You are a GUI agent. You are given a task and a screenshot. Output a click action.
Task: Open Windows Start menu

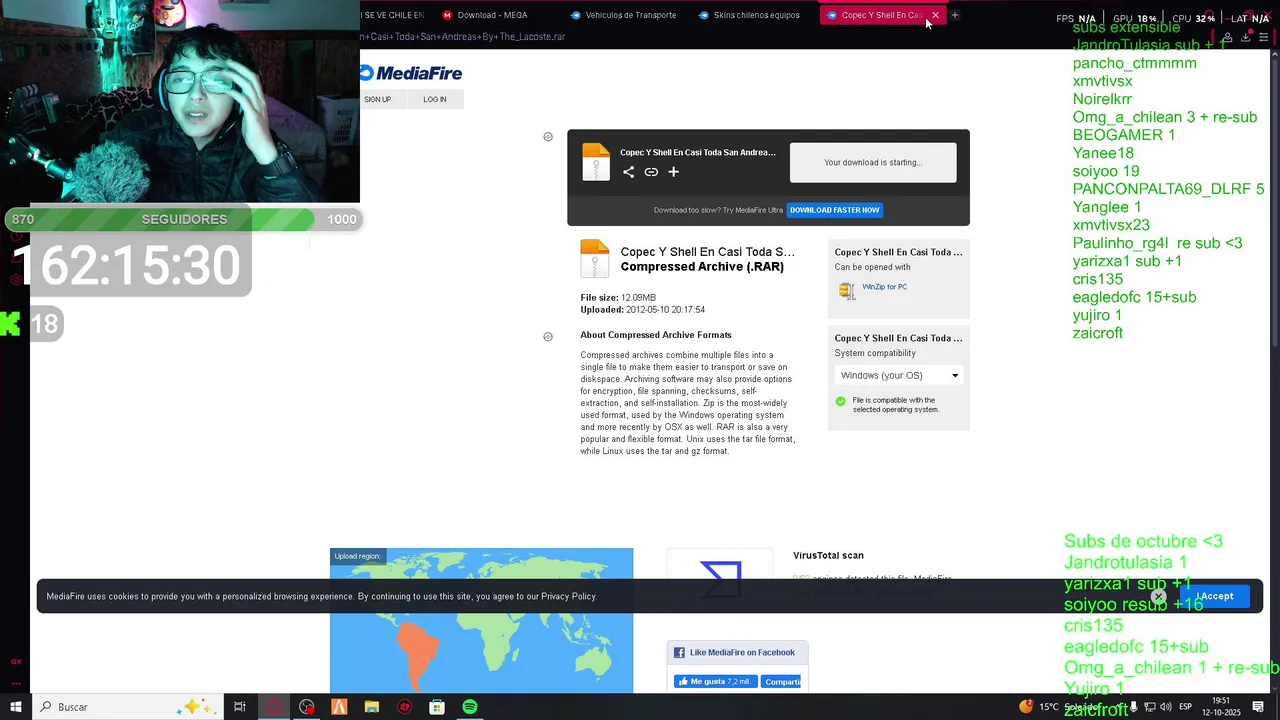coord(15,707)
